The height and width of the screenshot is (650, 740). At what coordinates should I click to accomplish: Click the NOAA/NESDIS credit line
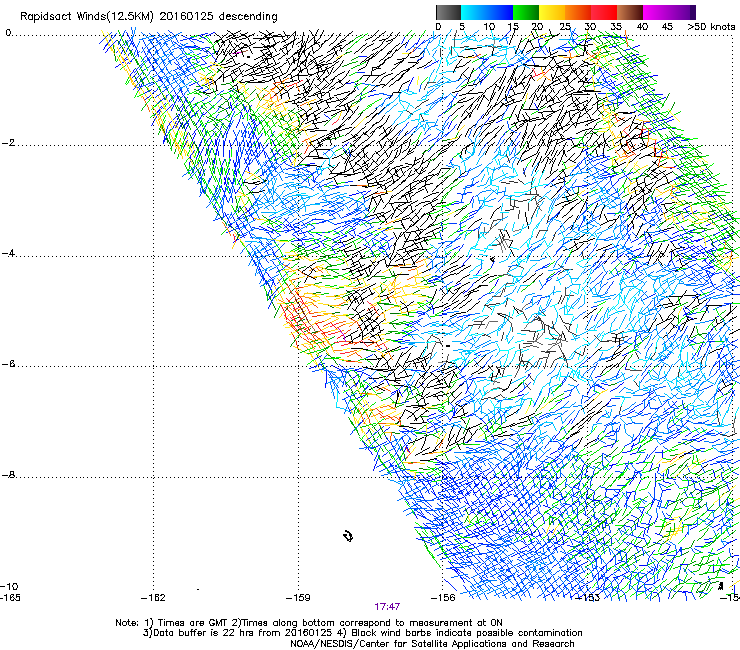[x=432, y=644]
